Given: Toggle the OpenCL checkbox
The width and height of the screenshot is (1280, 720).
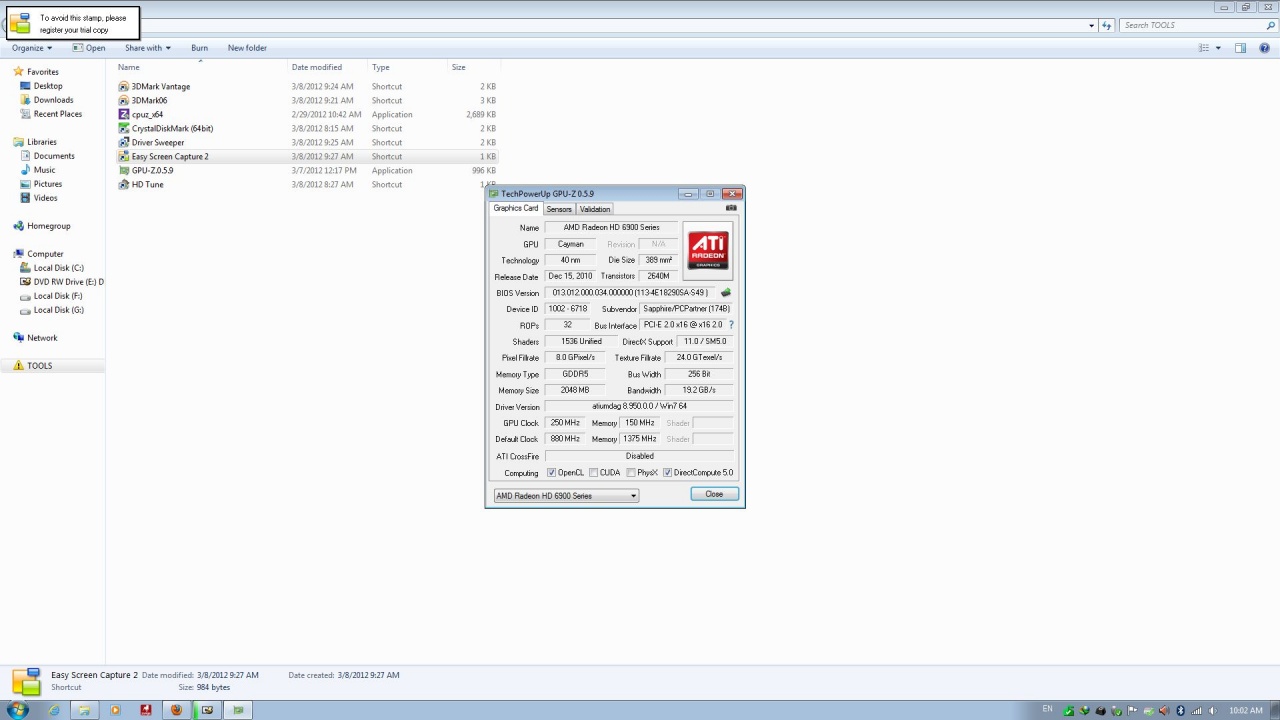Looking at the screenshot, I should coord(551,473).
